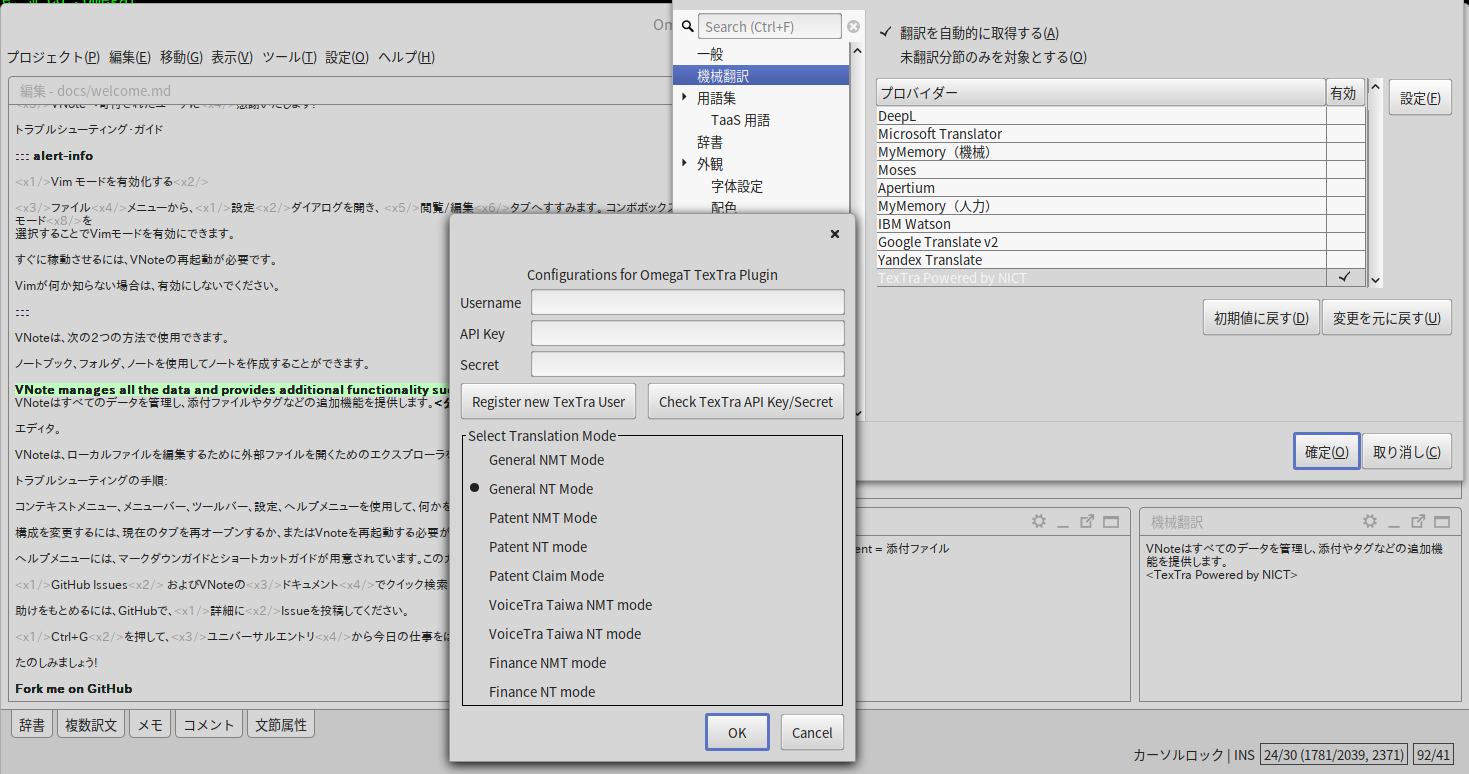Click inside the API Key field
Screen dimensions: 1469x774
687,333
